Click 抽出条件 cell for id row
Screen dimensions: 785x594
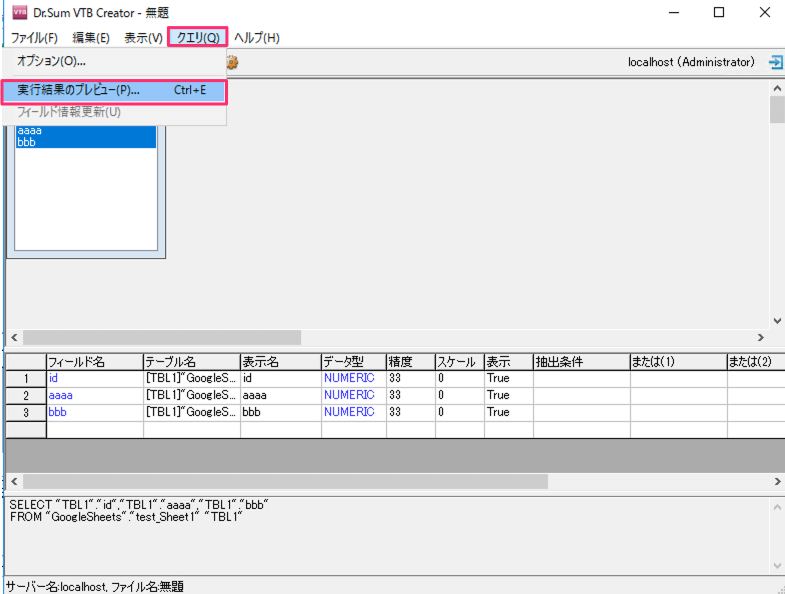click(x=582, y=378)
